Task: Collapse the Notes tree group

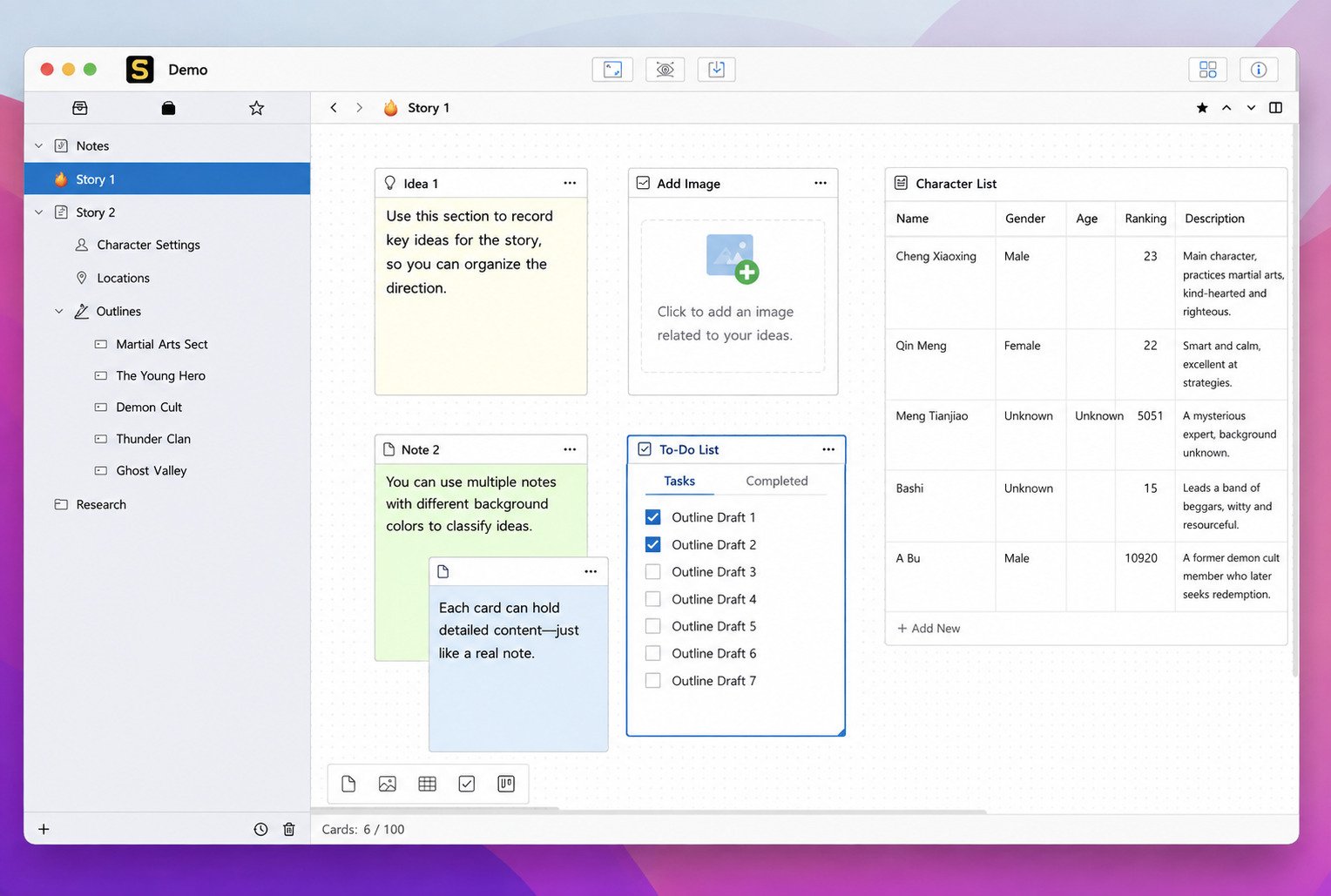Action: point(38,145)
